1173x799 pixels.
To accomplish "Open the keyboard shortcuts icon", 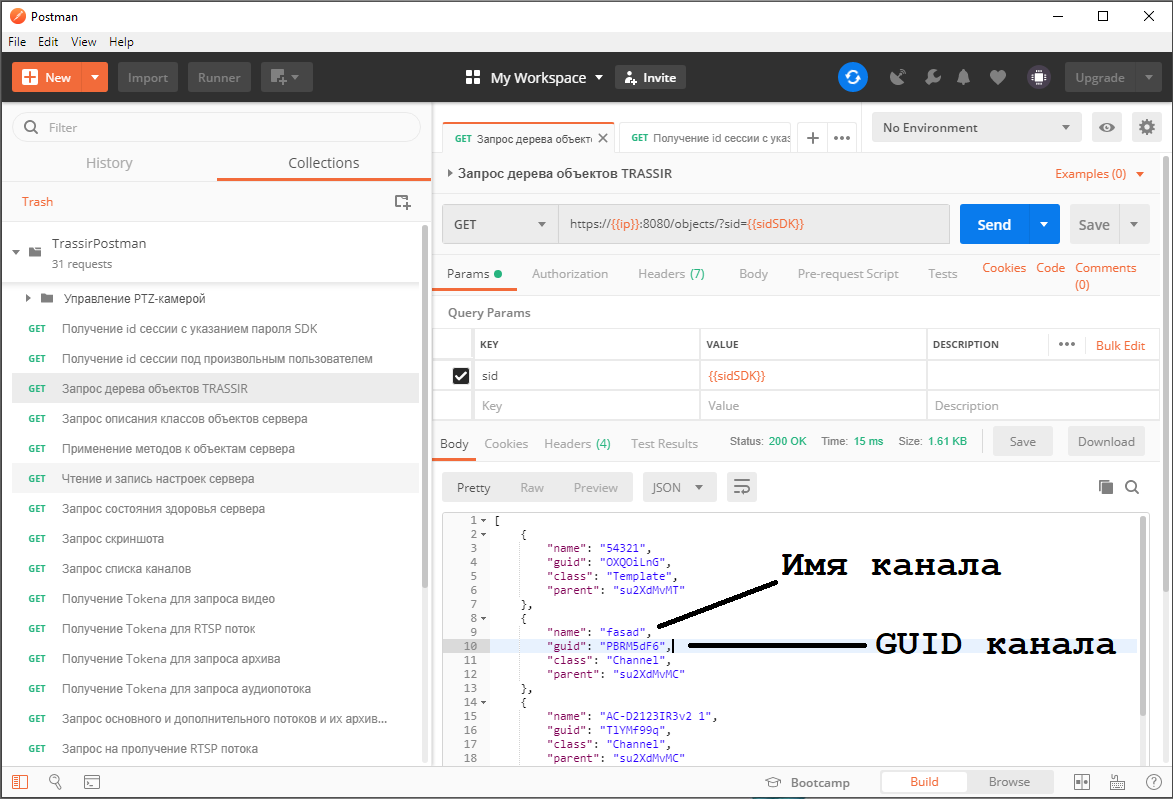I will pos(1117,782).
